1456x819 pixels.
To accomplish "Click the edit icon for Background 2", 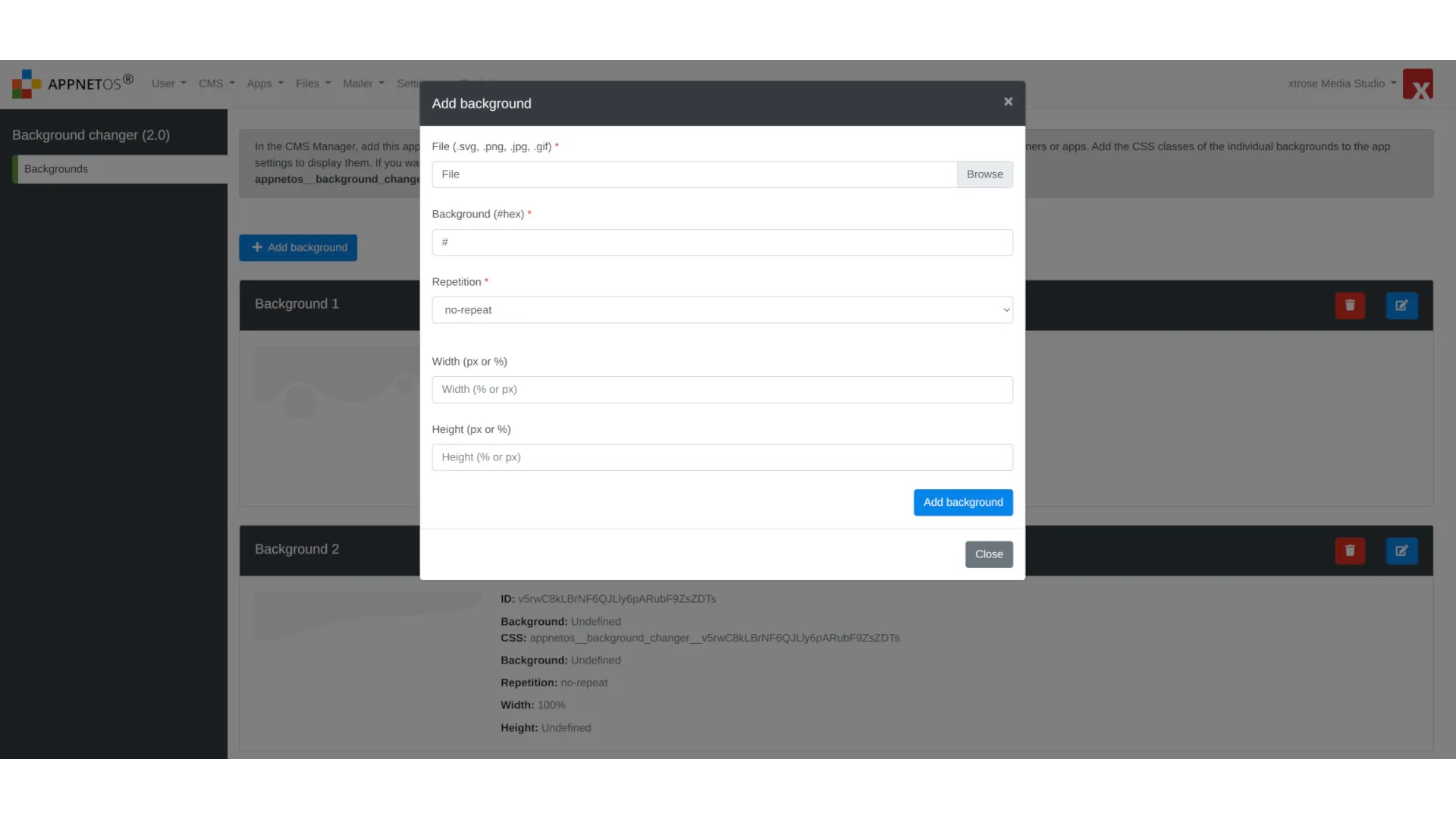I will 1401,550.
